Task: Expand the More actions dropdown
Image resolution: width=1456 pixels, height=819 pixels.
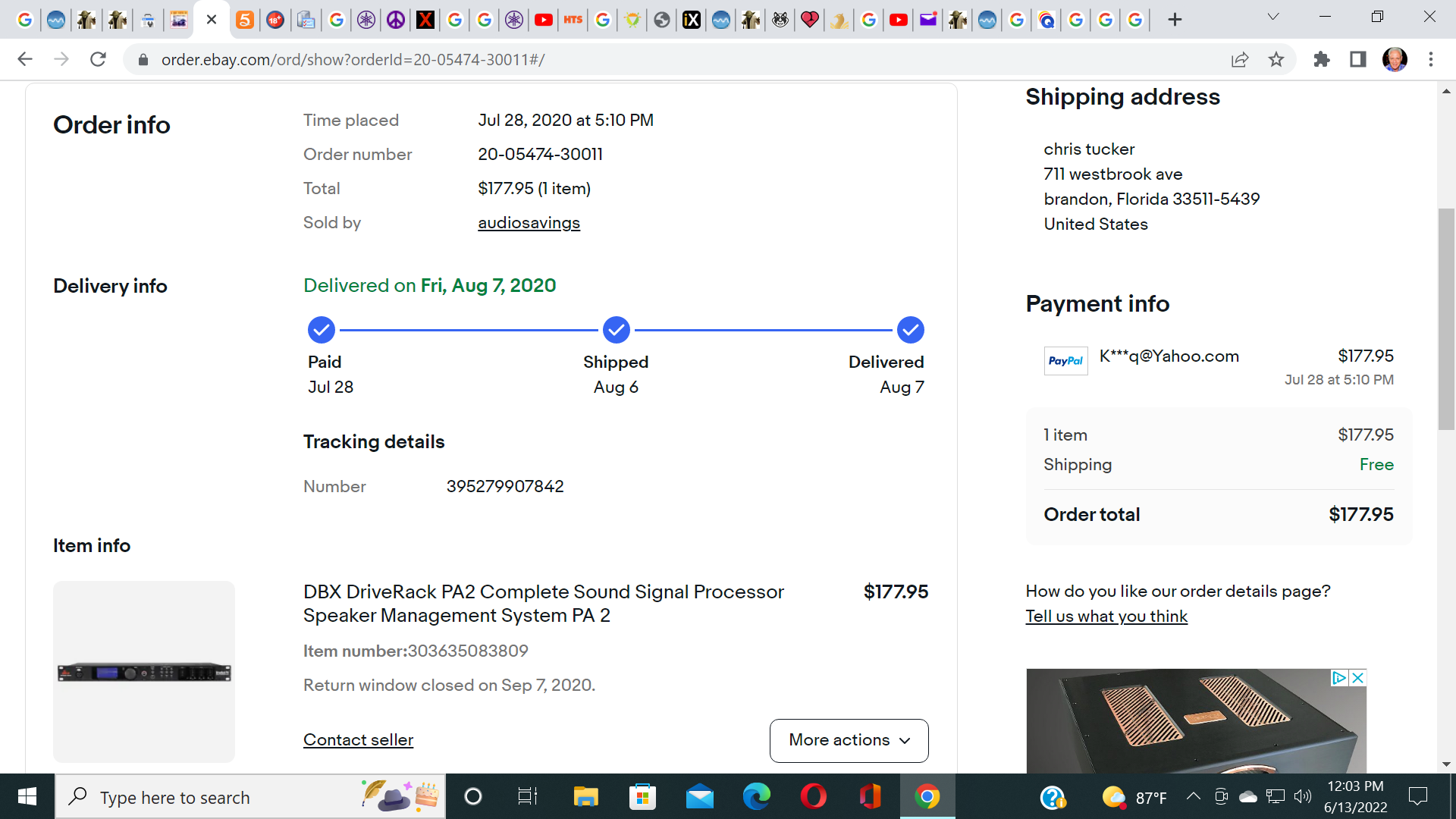Action: click(x=849, y=740)
